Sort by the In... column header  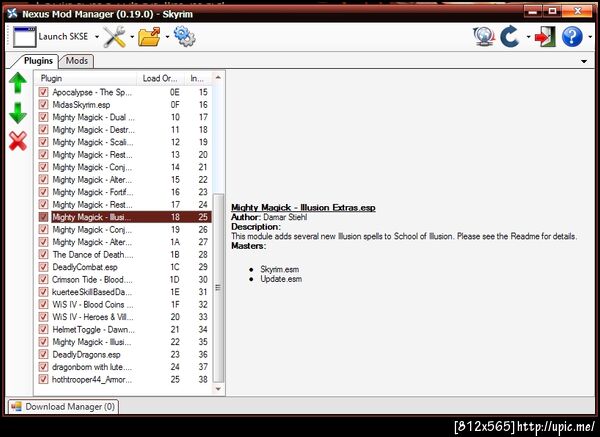(198, 78)
